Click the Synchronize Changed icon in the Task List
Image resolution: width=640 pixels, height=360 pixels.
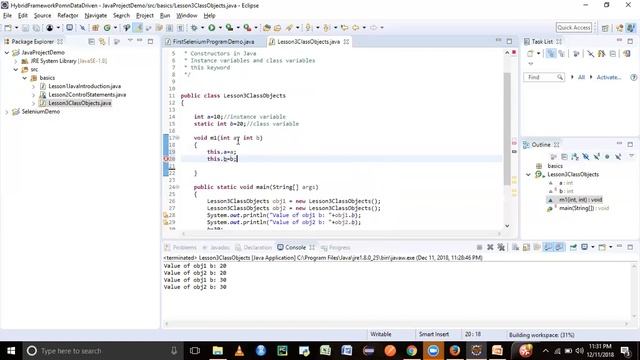(x=627, y=53)
